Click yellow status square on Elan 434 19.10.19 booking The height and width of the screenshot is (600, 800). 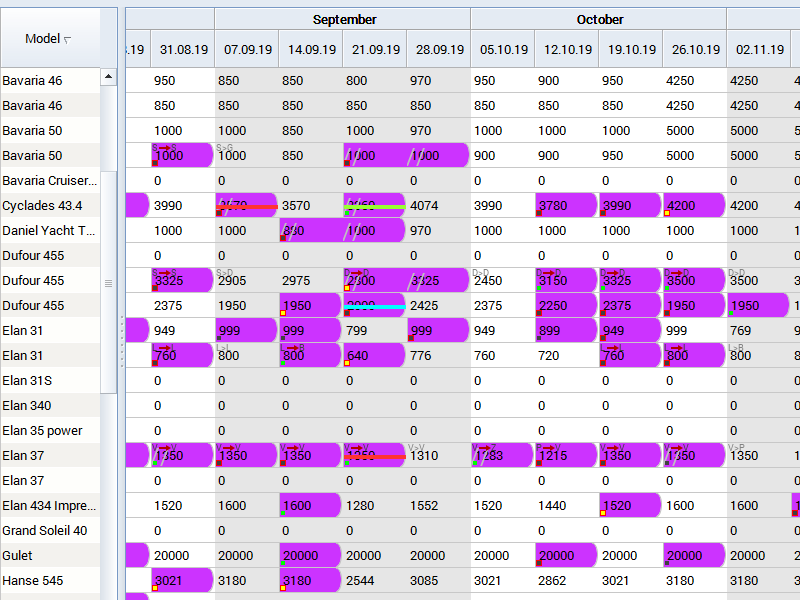(604, 513)
